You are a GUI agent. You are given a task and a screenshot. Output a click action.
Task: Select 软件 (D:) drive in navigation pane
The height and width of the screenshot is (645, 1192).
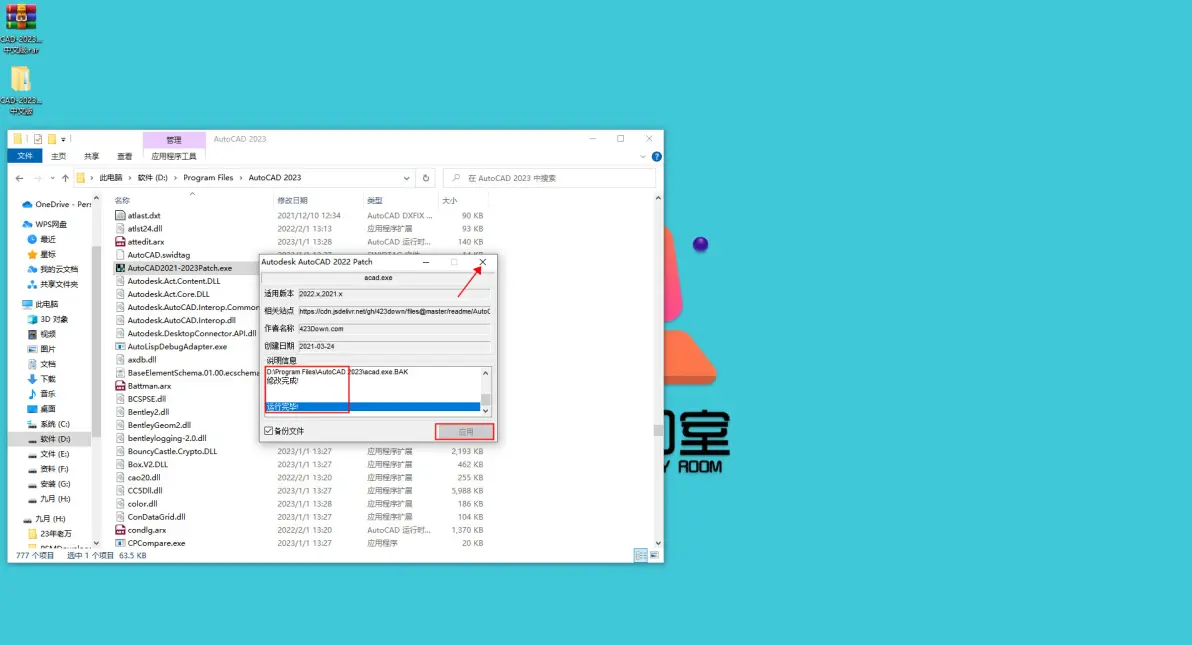[x=55, y=439]
